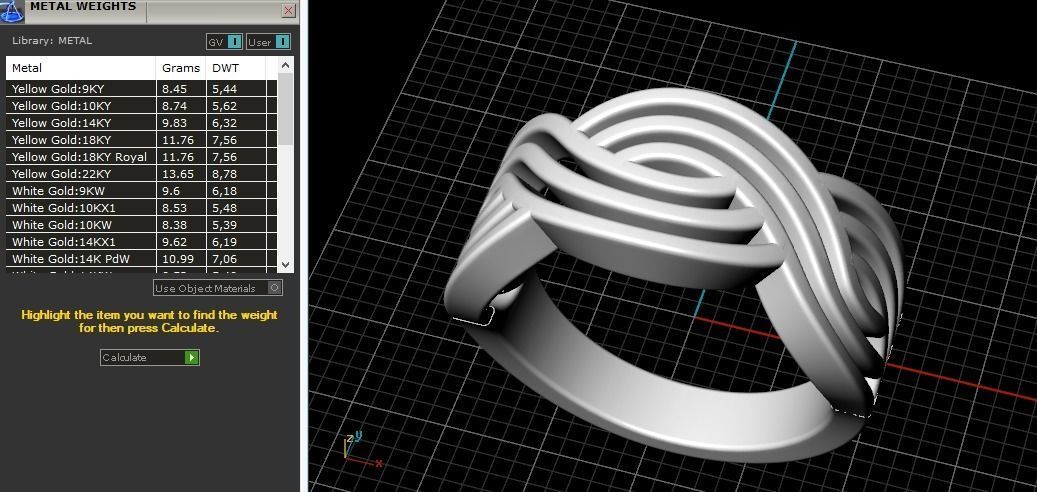Select the White Gold:14KX1 row
Screen dimensions: 1037x492
[x=142, y=242]
